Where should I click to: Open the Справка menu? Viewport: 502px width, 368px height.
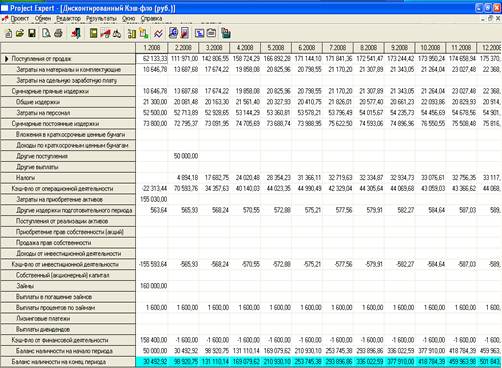(151, 19)
